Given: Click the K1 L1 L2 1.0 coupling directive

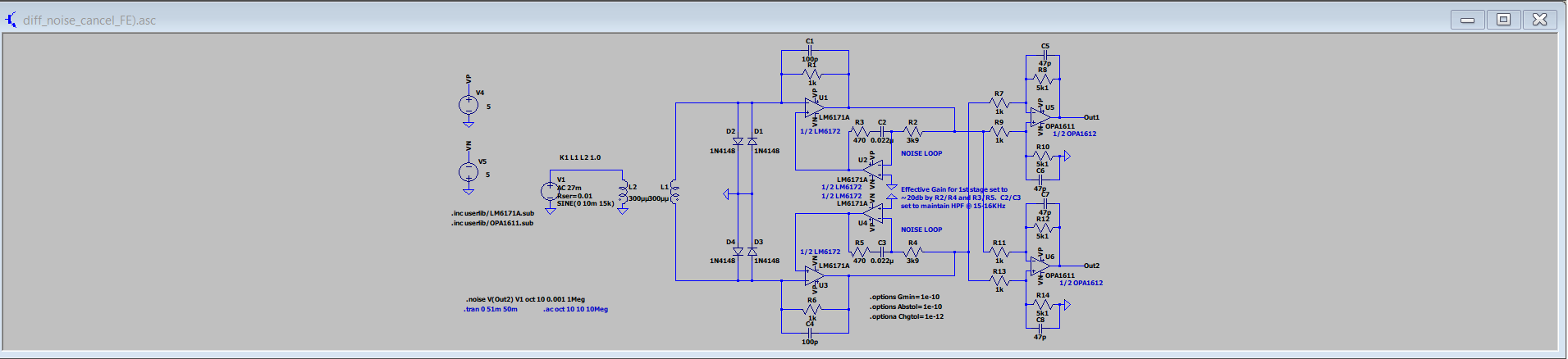Looking at the screenshot, I should [x=580, y=157].
